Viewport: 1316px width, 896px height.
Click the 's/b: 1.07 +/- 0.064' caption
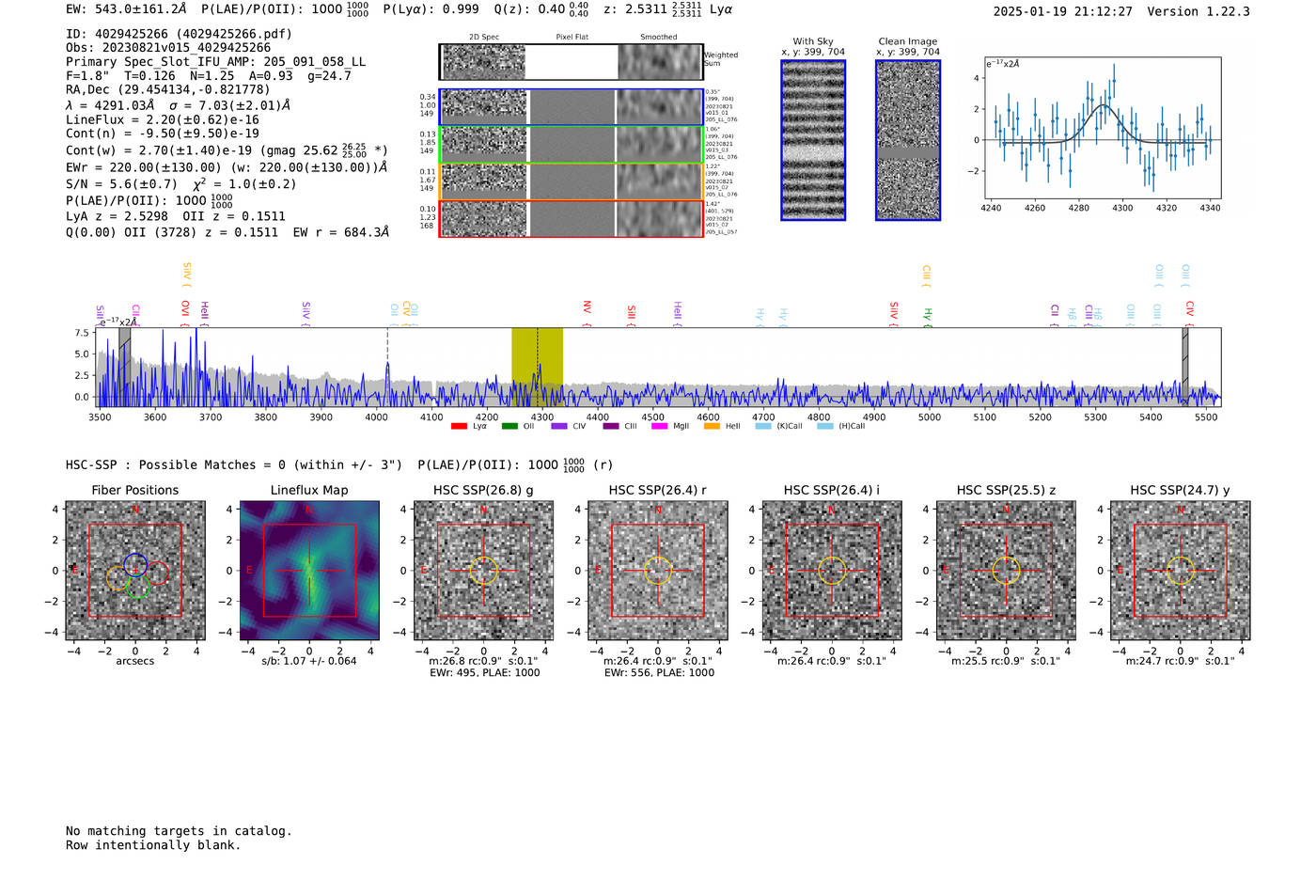point(309,661)
